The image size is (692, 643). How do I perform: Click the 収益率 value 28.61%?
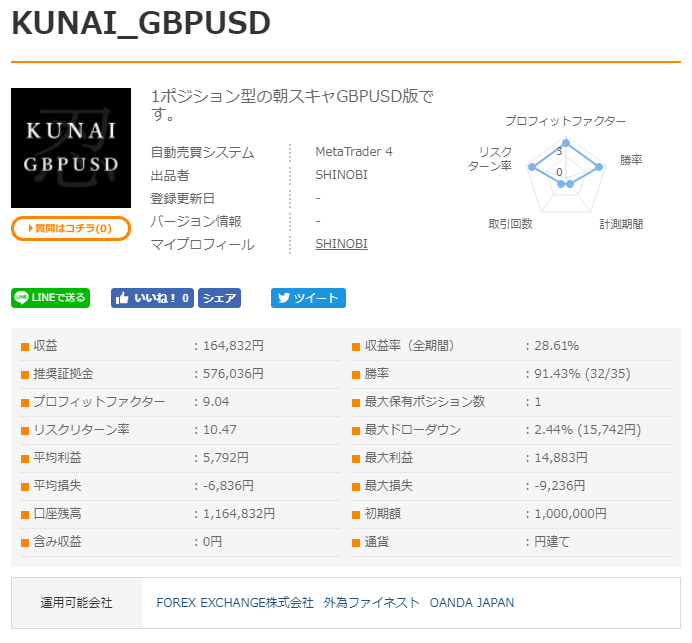(557, 346)
